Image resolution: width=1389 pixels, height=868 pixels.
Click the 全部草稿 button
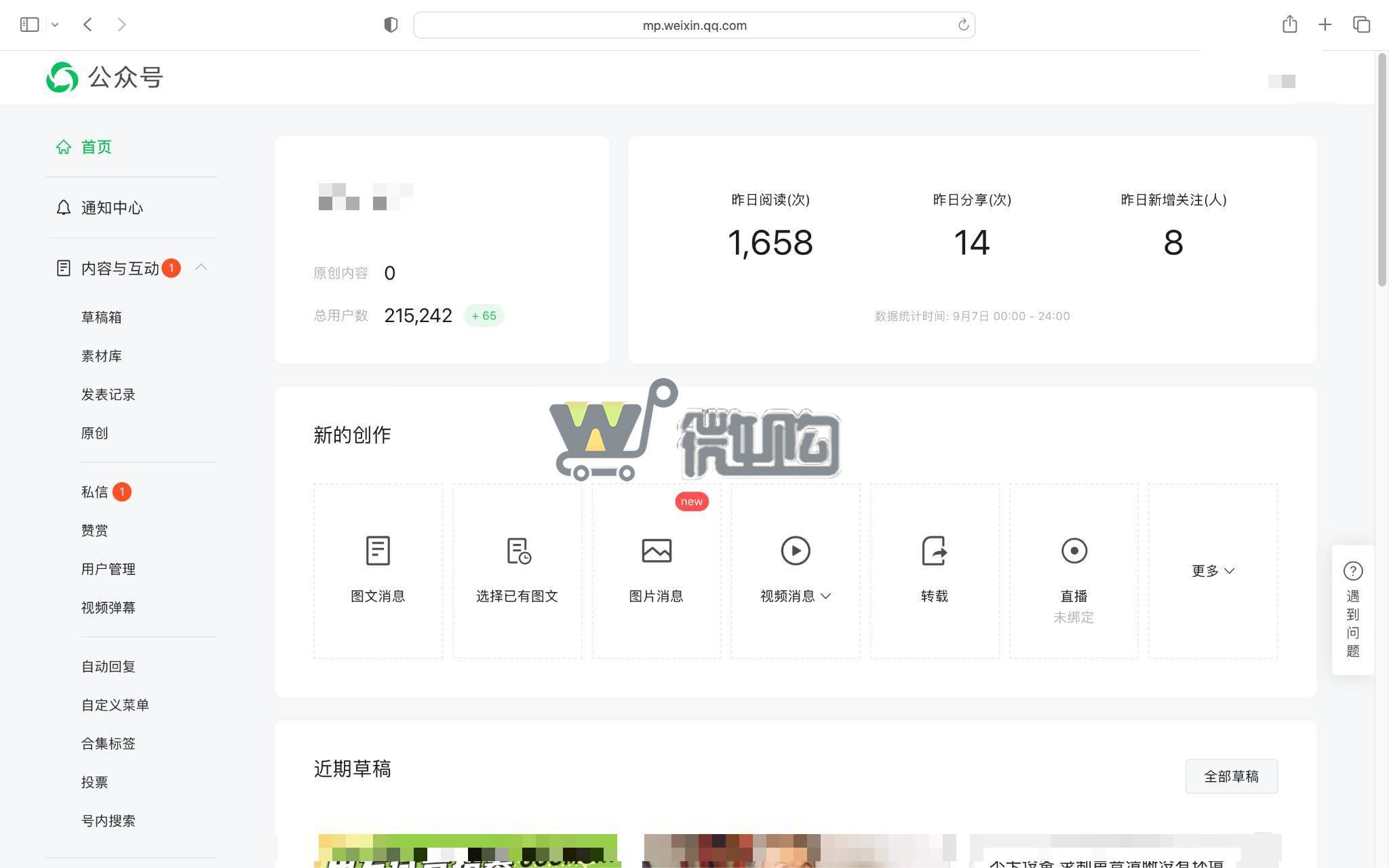click(x=1231, y=776)
